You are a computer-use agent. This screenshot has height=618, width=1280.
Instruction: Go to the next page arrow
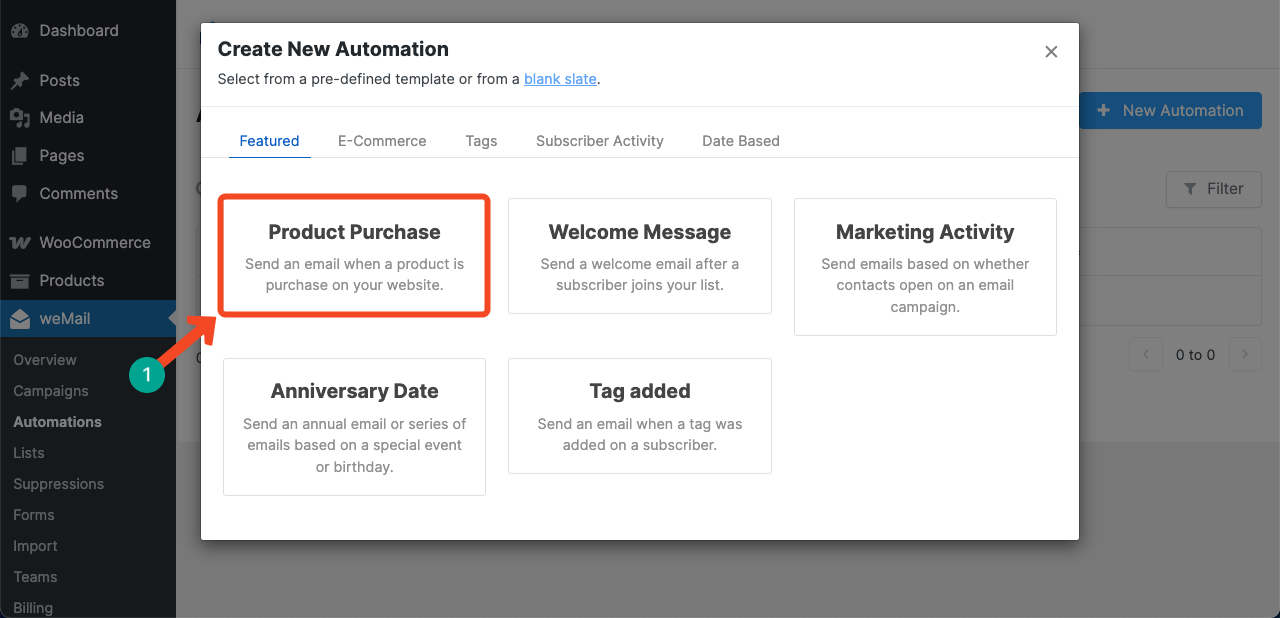(1245, 354)
